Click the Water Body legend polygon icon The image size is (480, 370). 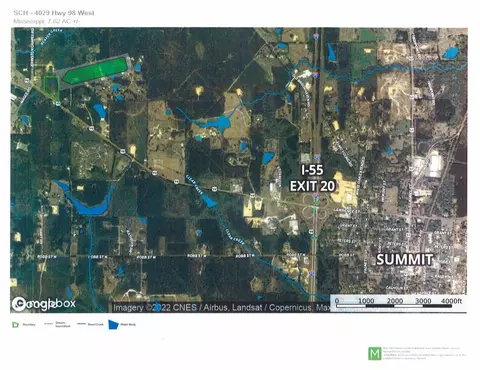coord(113,325)
